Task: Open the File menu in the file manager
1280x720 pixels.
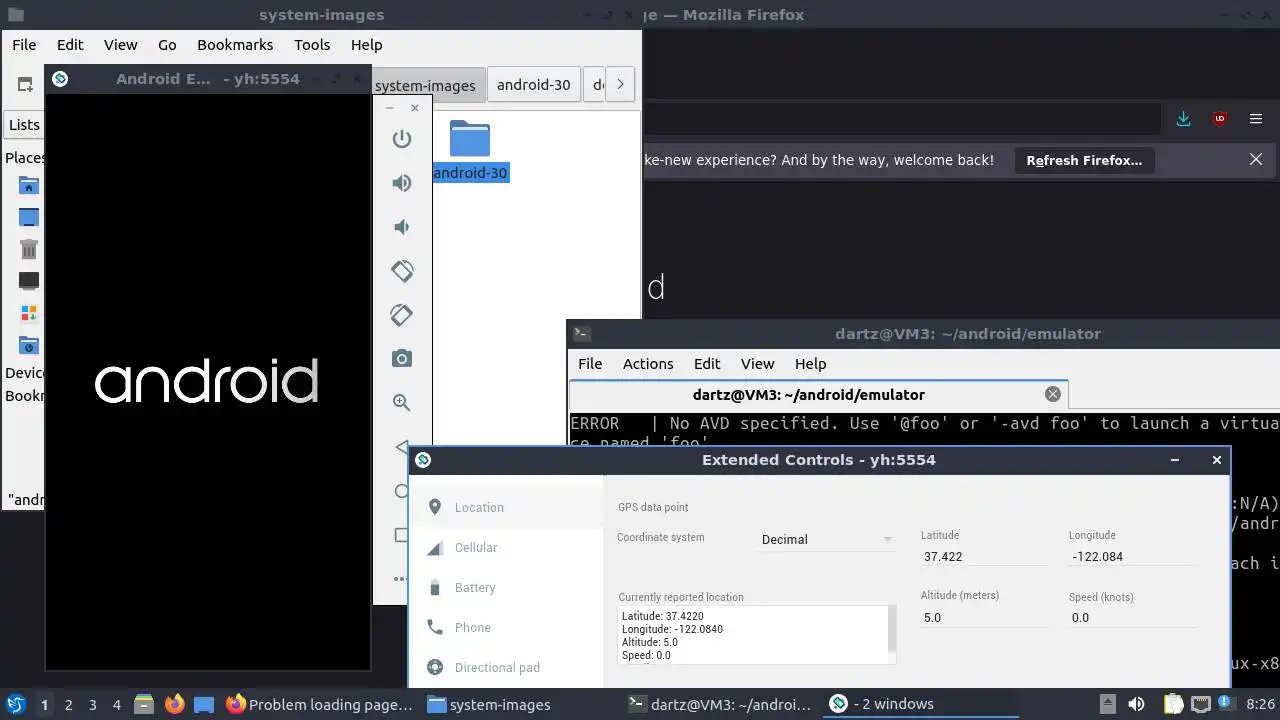Action: click(x=24, y=44)
